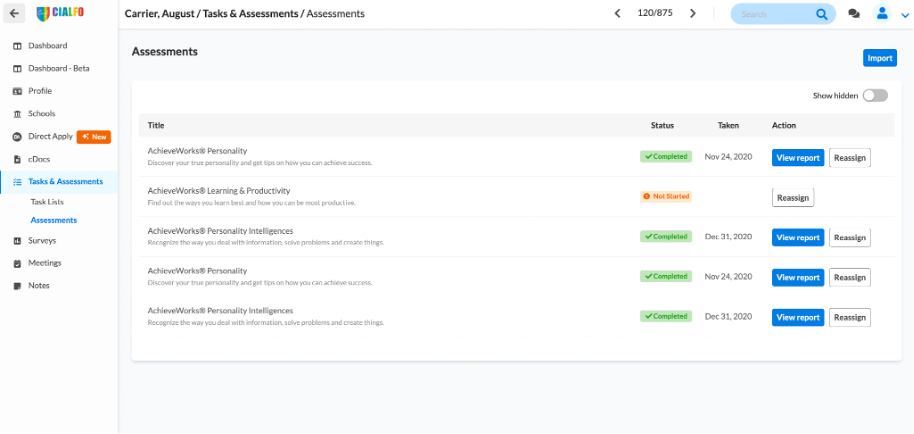
Task: Reassign the first AchieveWorks Personality assessment
Action: point(850,158)
